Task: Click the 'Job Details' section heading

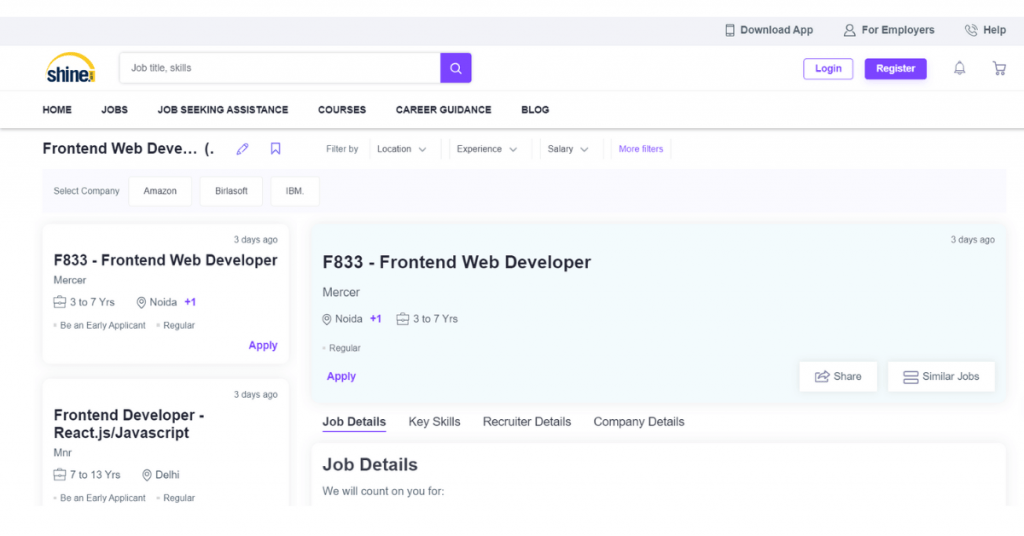Action: pyautogui.click(x=370, y=465)
